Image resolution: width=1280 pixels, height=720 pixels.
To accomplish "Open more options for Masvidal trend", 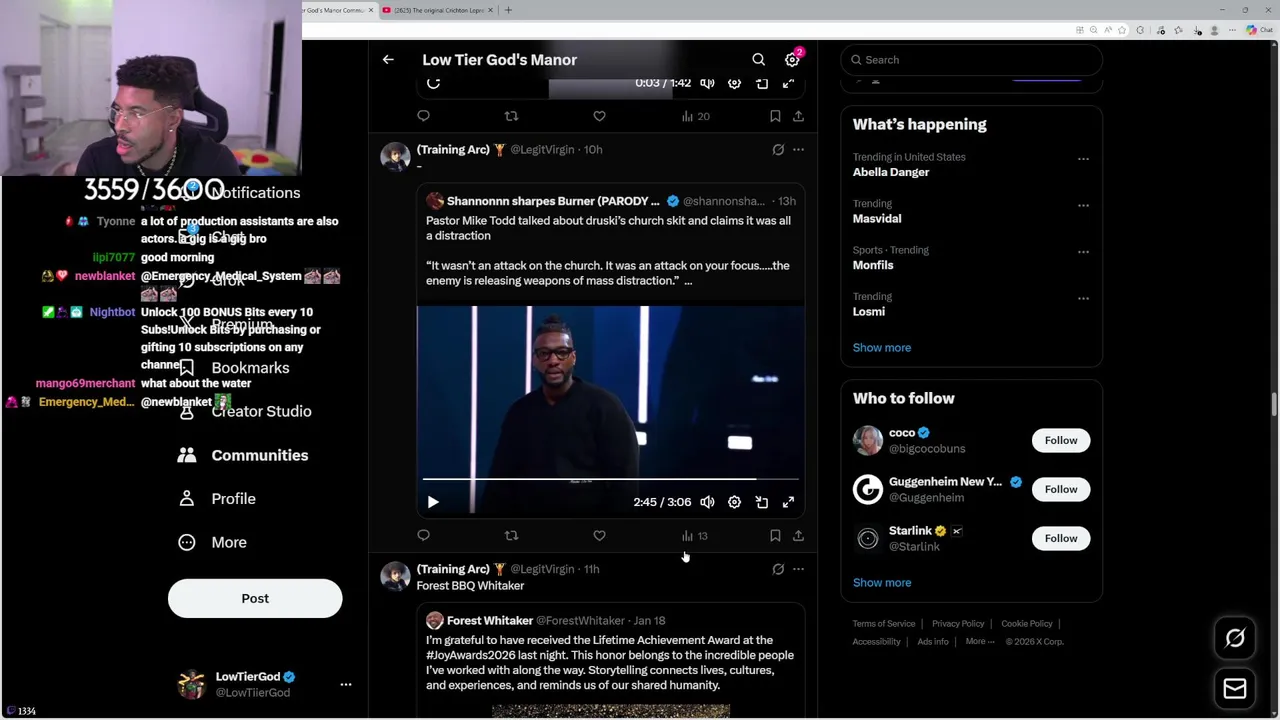I will (1083, 205).
